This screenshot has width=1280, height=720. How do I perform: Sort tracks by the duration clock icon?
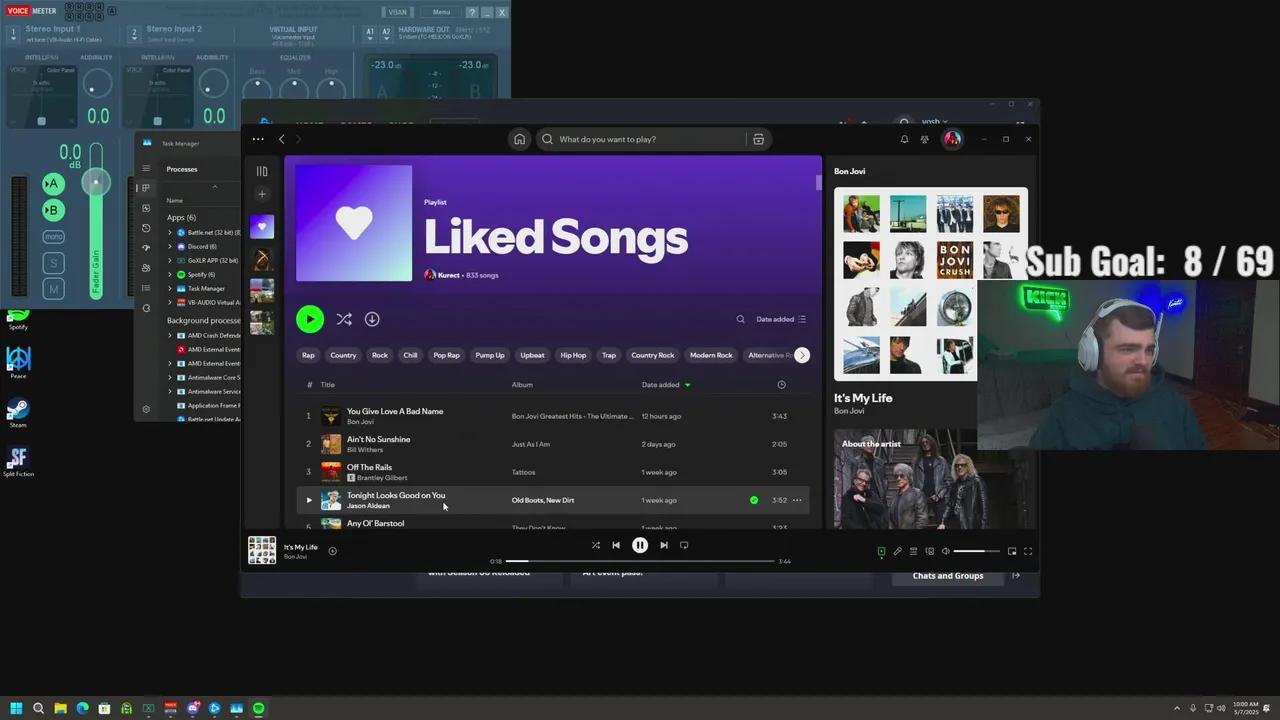[781, 385]
